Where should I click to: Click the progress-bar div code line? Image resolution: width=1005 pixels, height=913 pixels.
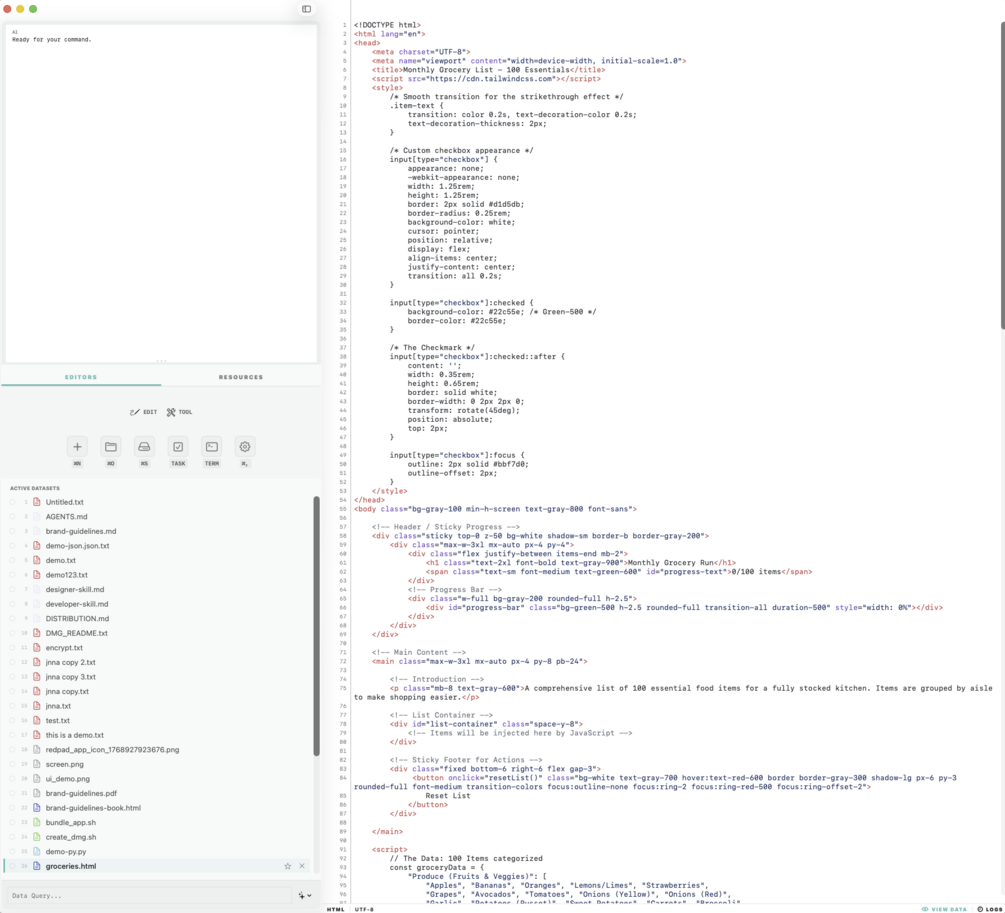point(684,607)
